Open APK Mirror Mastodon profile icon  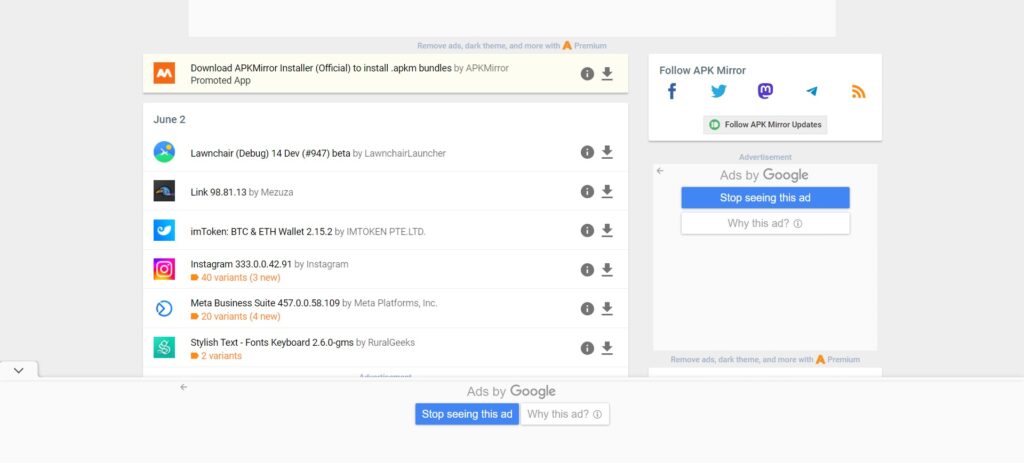[765, 91]
